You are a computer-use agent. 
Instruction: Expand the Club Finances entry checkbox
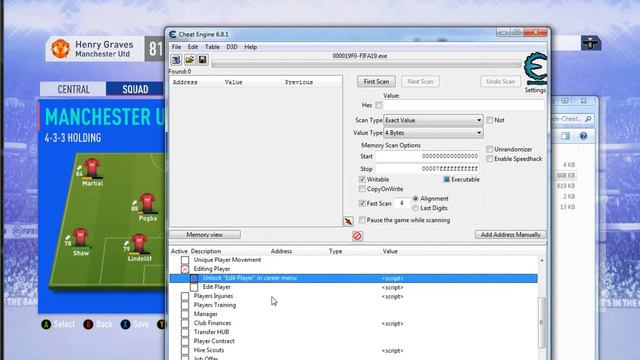click(x=185, y=323)
